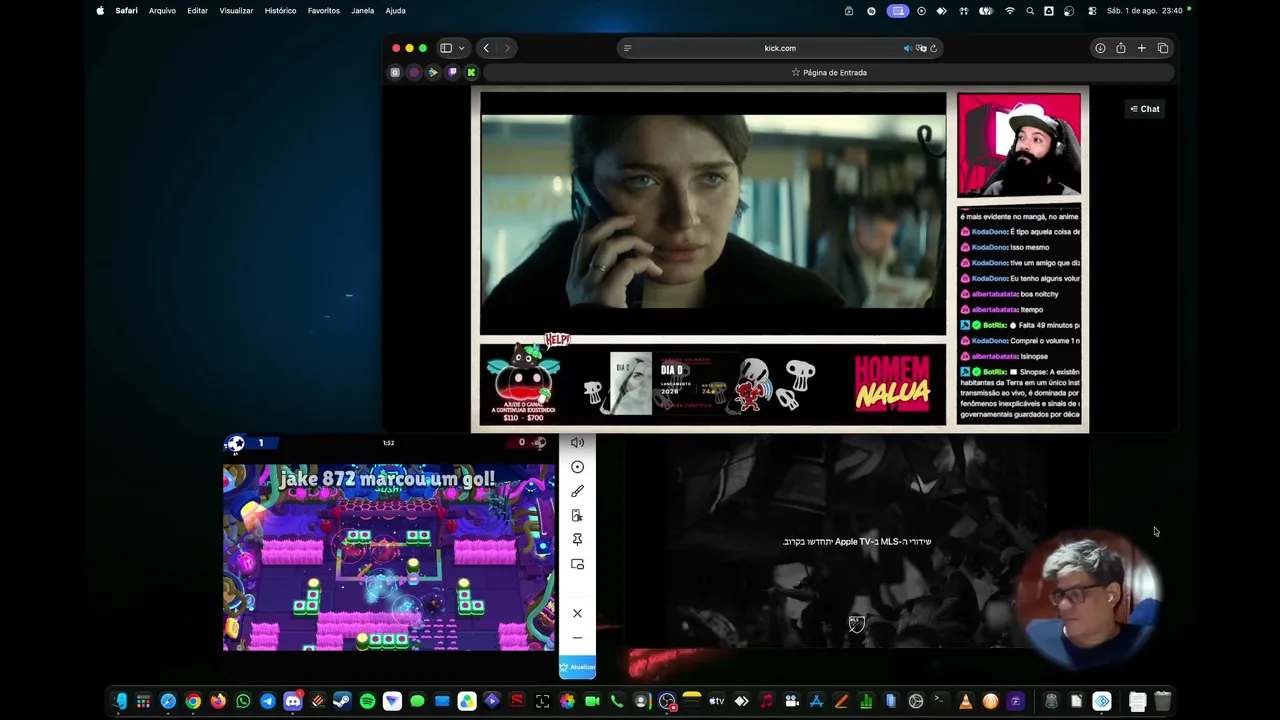This screenshot has height=720, width=1280.
Task: Click the Atualizar upgrade button
Action: pos(577,667)
